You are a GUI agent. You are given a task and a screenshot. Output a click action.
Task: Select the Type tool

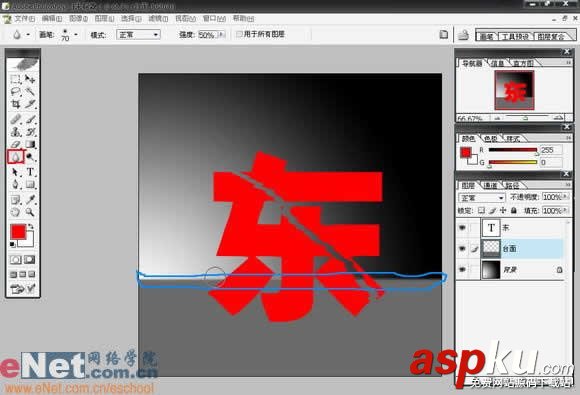click(x=30, y=172)
